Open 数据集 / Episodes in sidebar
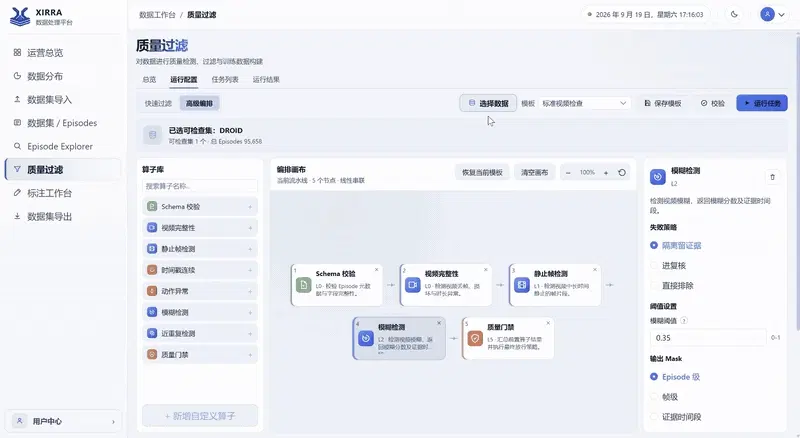This screenshot has width=800, height=438. click(x=63, y=123)
